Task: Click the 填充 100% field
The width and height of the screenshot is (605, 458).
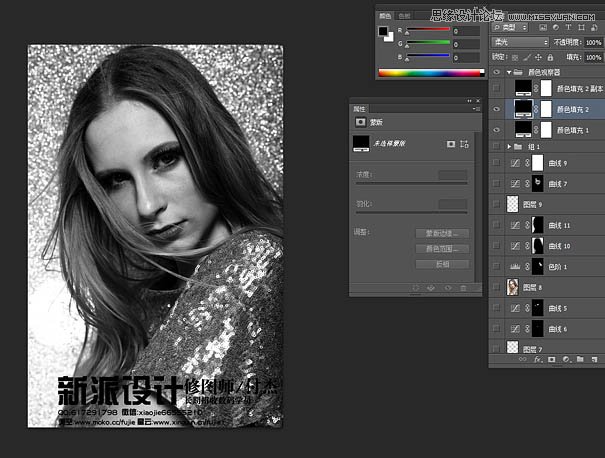Action: [x=593, y=57]
